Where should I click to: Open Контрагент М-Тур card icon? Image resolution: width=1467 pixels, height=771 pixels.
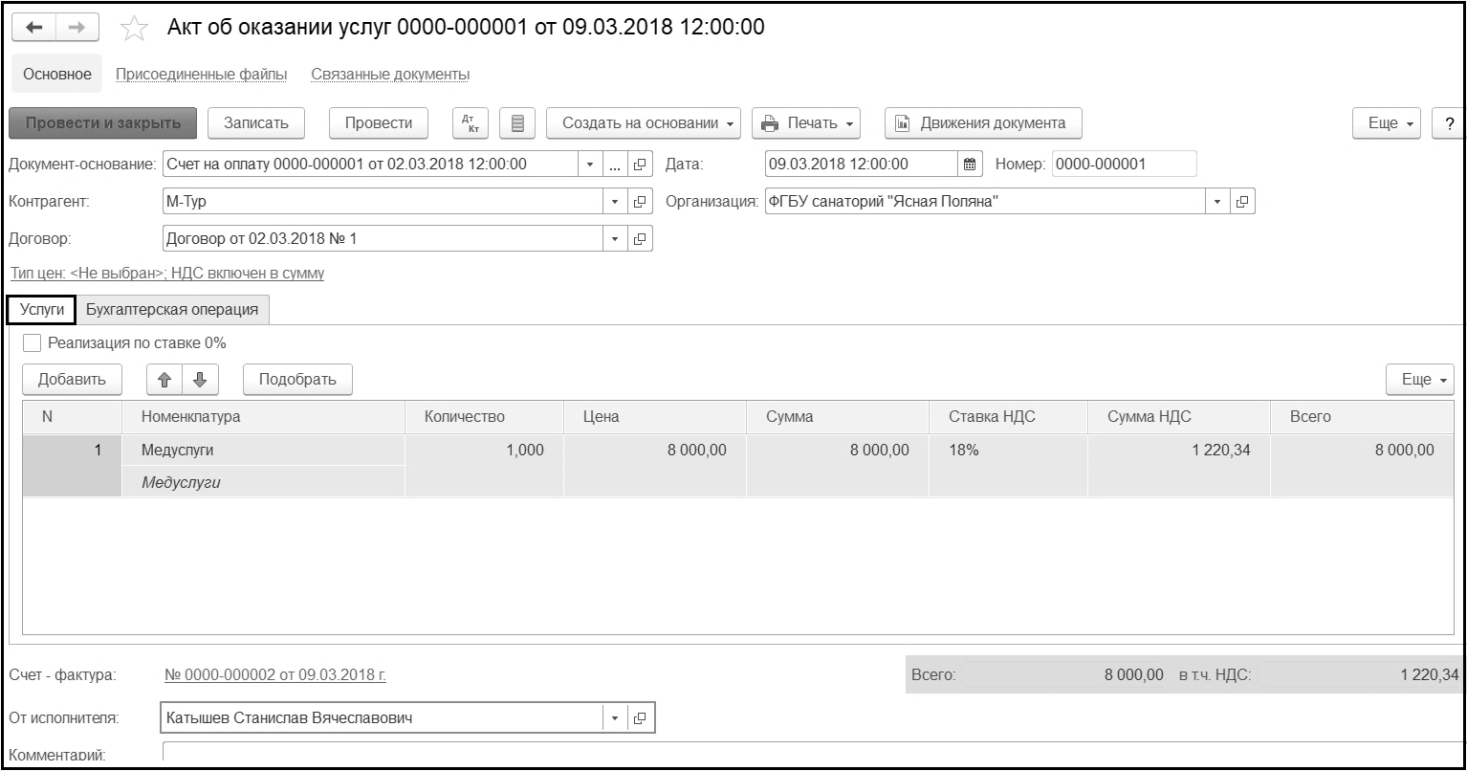[x=641, y=200]
